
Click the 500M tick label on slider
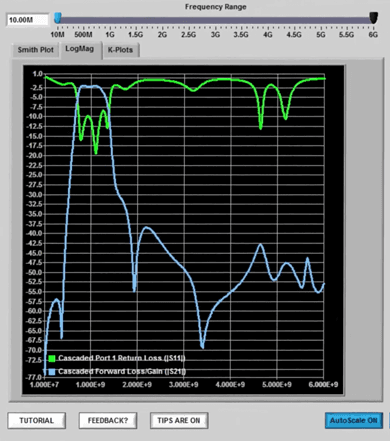[83, 35]
